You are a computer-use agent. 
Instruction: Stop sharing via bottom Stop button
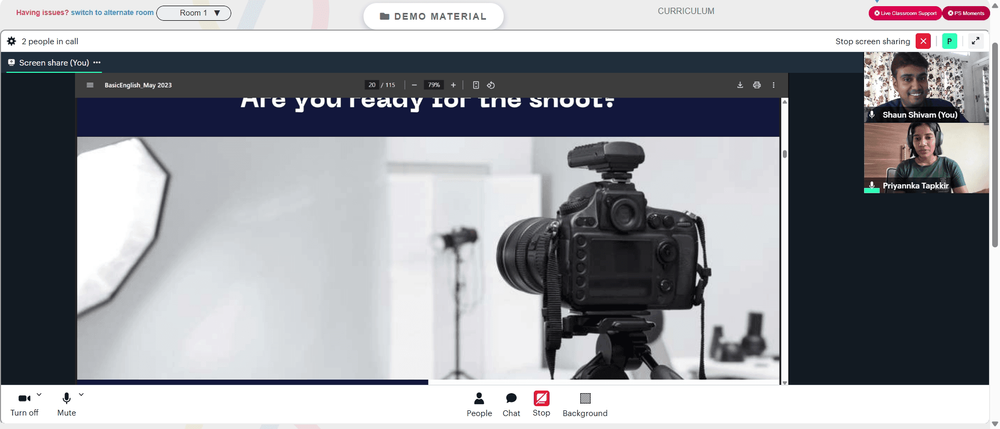(541, 405)
